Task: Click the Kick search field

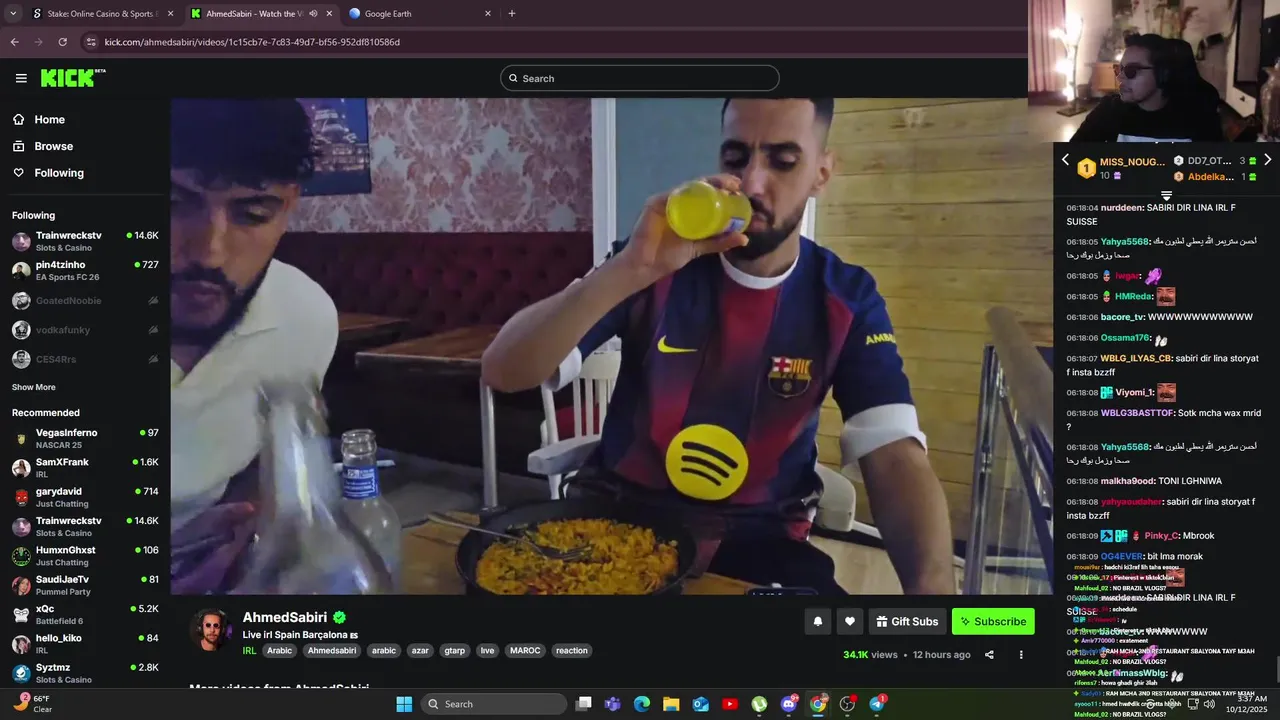Action: coord(640,78)
